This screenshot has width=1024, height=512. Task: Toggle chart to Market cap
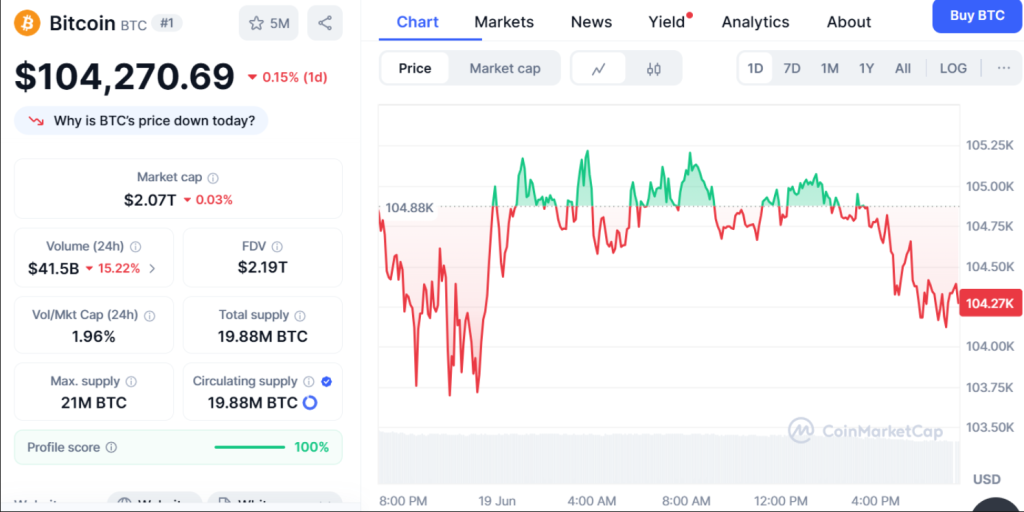click(505, 69)
